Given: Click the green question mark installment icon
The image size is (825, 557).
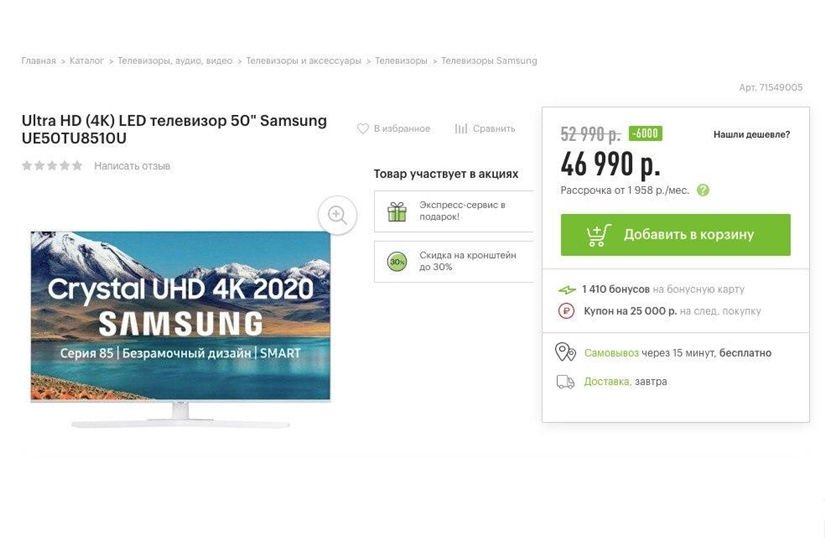Looking at the screenshot, I should point(703,190).
